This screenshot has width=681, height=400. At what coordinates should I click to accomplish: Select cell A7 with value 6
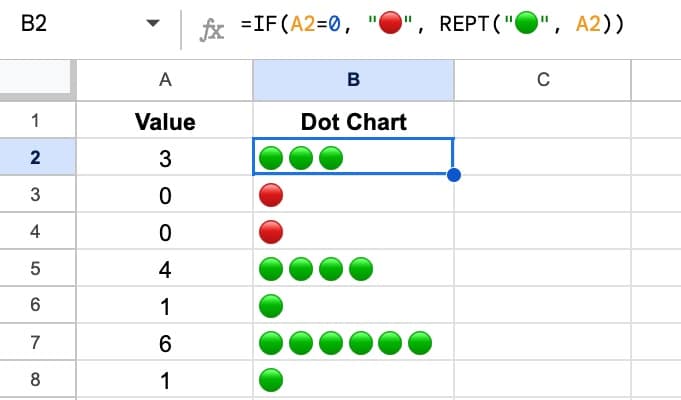coord(165,343)
